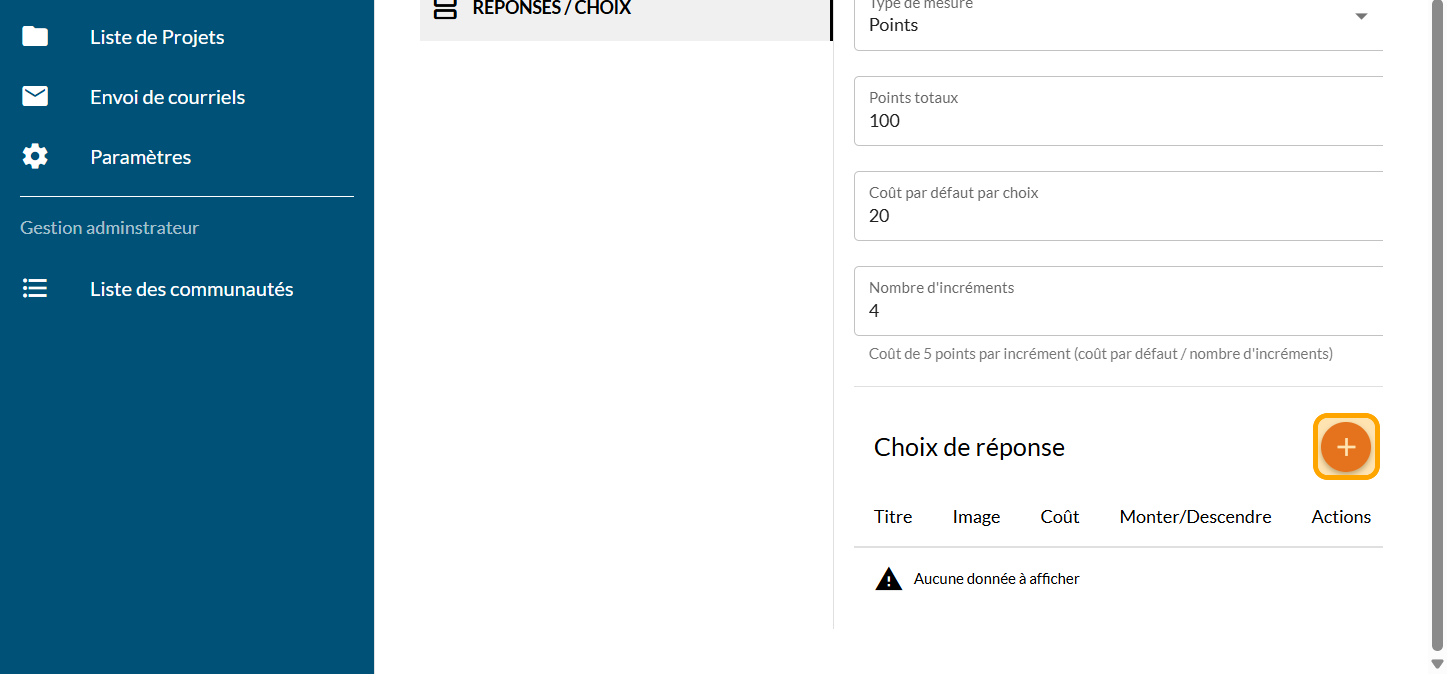Click the icon left of RÉPONSES / CHOIX
The image size is (1447, 674).
[x=445, y=9]
